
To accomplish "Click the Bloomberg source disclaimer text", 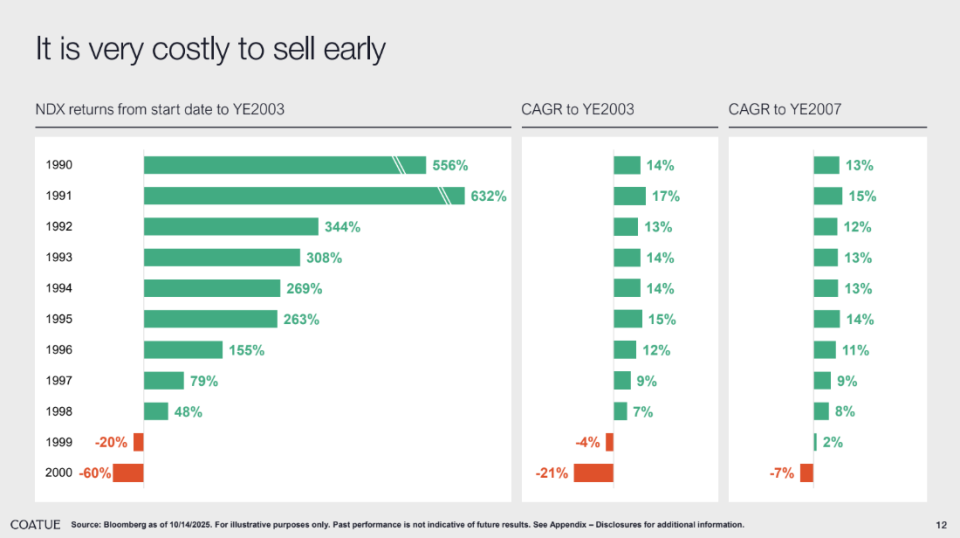I will tap(408, 525).
